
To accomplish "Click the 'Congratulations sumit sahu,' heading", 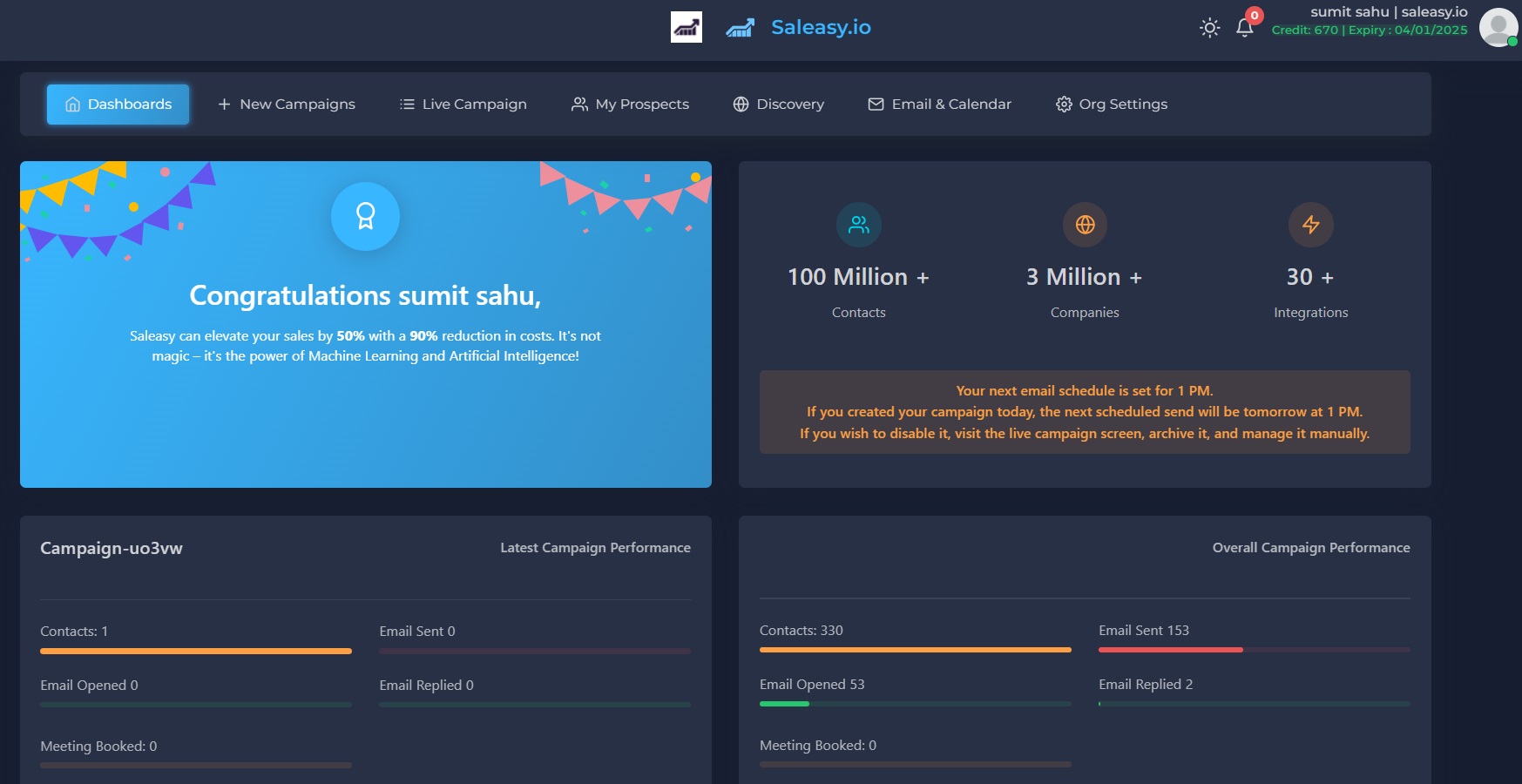I will (365, 296).
